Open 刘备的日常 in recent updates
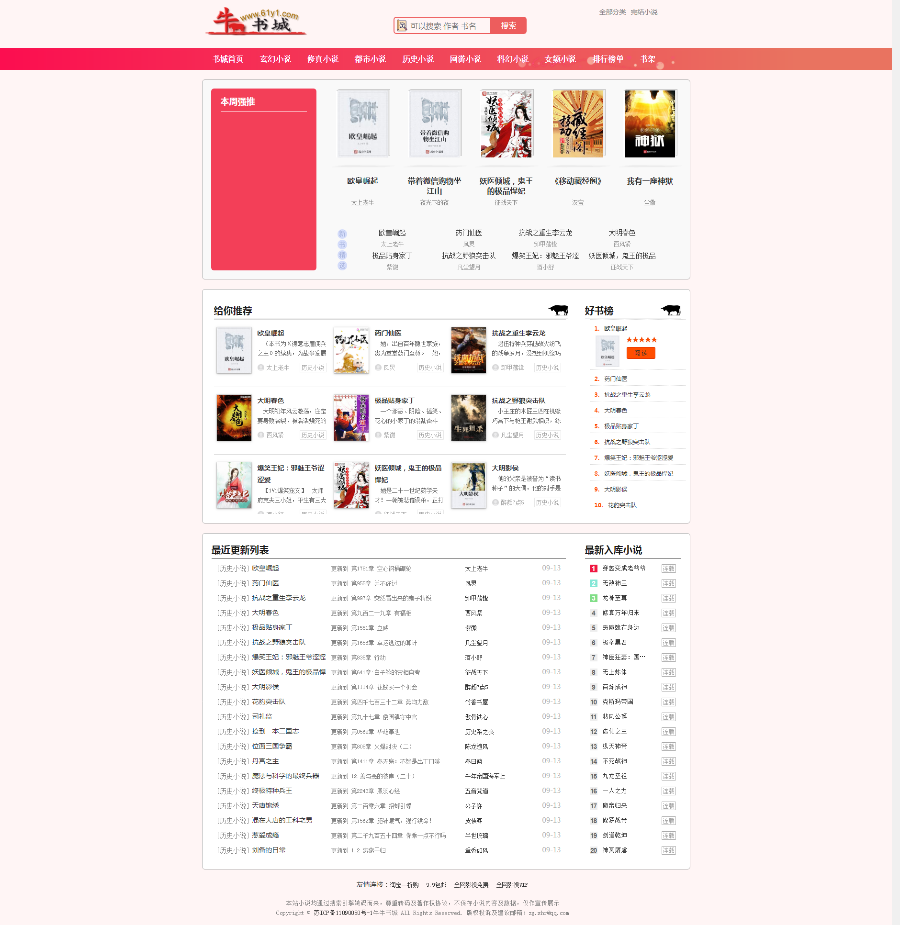The height and width of the screenshot is (925, 900). [269, 850]
